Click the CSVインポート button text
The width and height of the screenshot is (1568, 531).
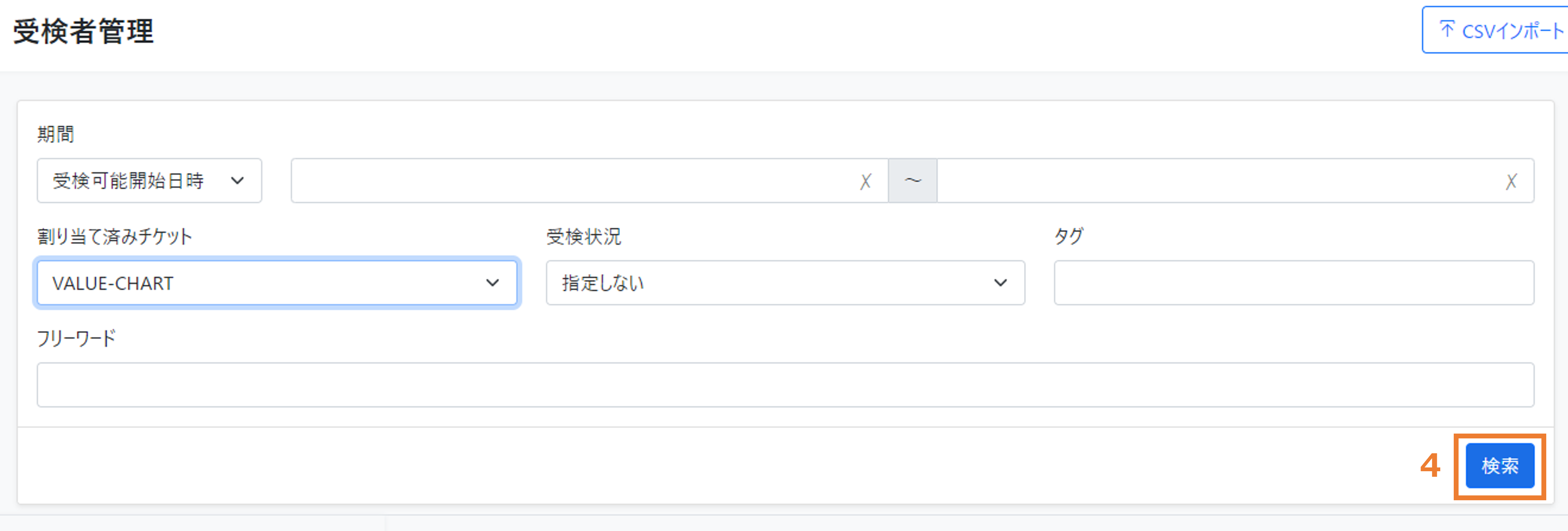(x=1513, y=30)
